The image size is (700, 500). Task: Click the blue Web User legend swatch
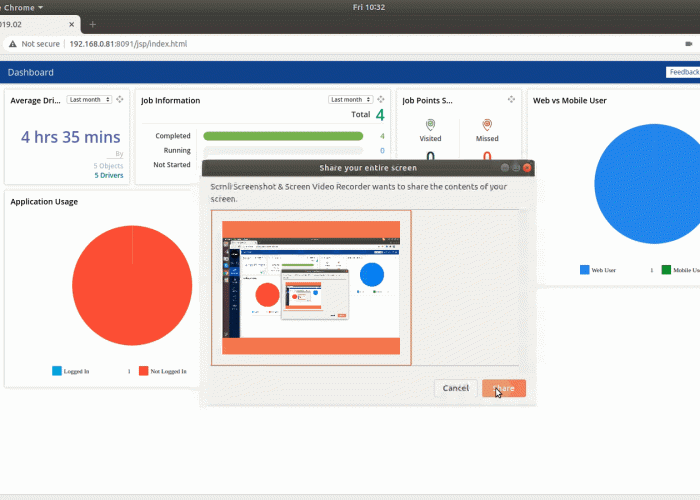(584, 270)
